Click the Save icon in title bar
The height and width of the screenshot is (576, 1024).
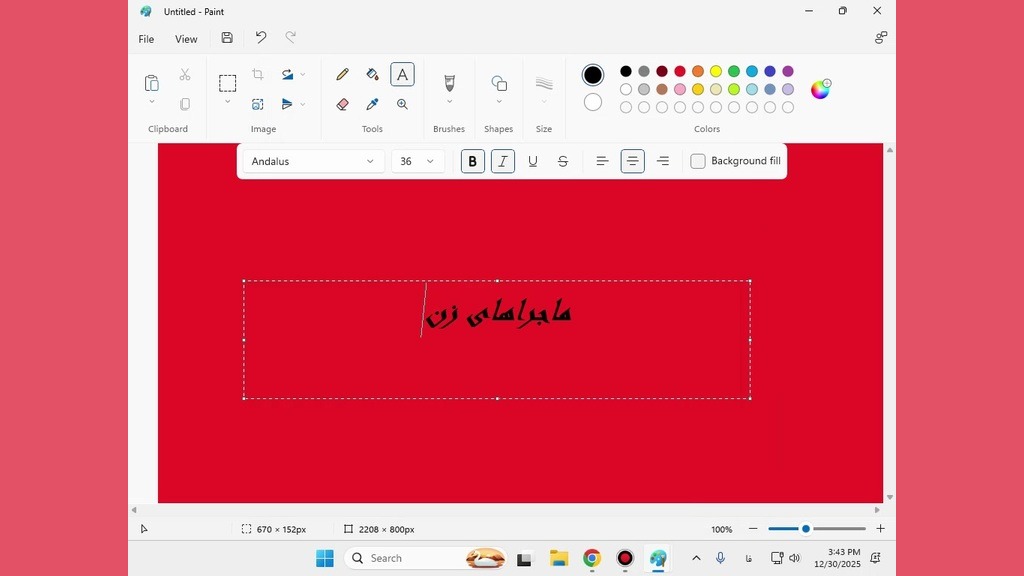tap(227, 38)
